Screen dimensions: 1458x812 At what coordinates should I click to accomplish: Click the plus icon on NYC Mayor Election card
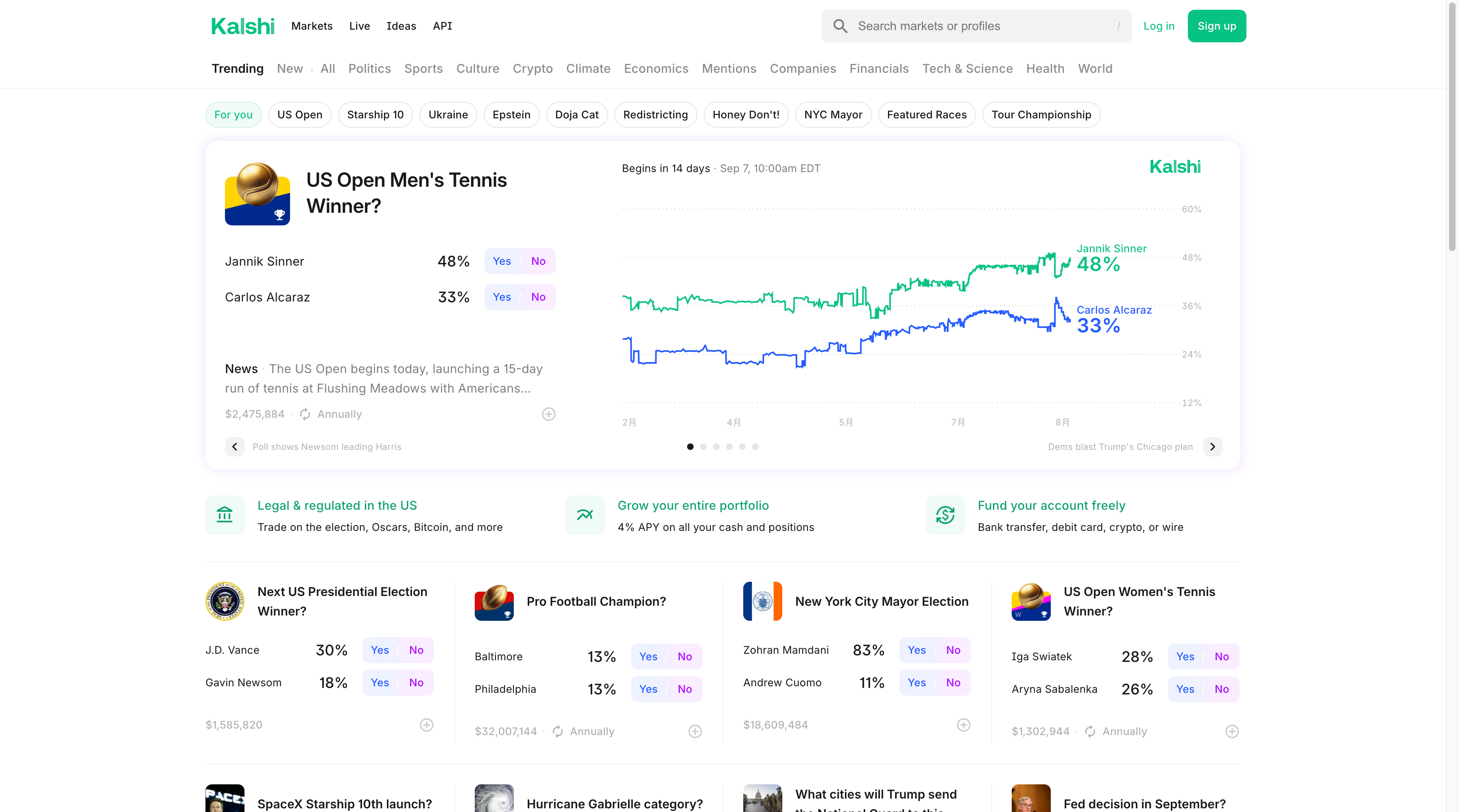coord(963,725)
